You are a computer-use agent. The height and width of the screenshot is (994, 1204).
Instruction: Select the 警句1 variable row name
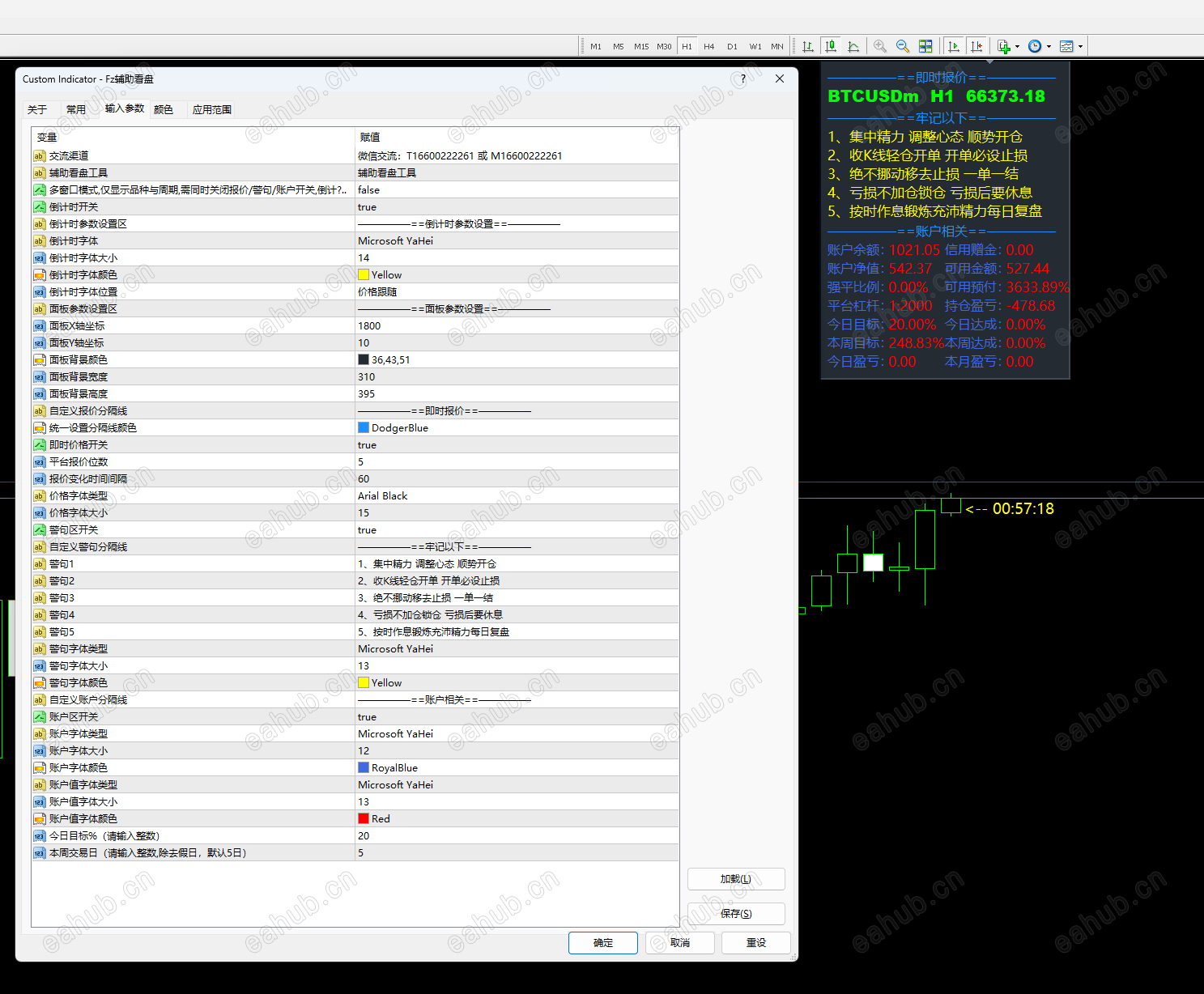[x=62, y=564]
